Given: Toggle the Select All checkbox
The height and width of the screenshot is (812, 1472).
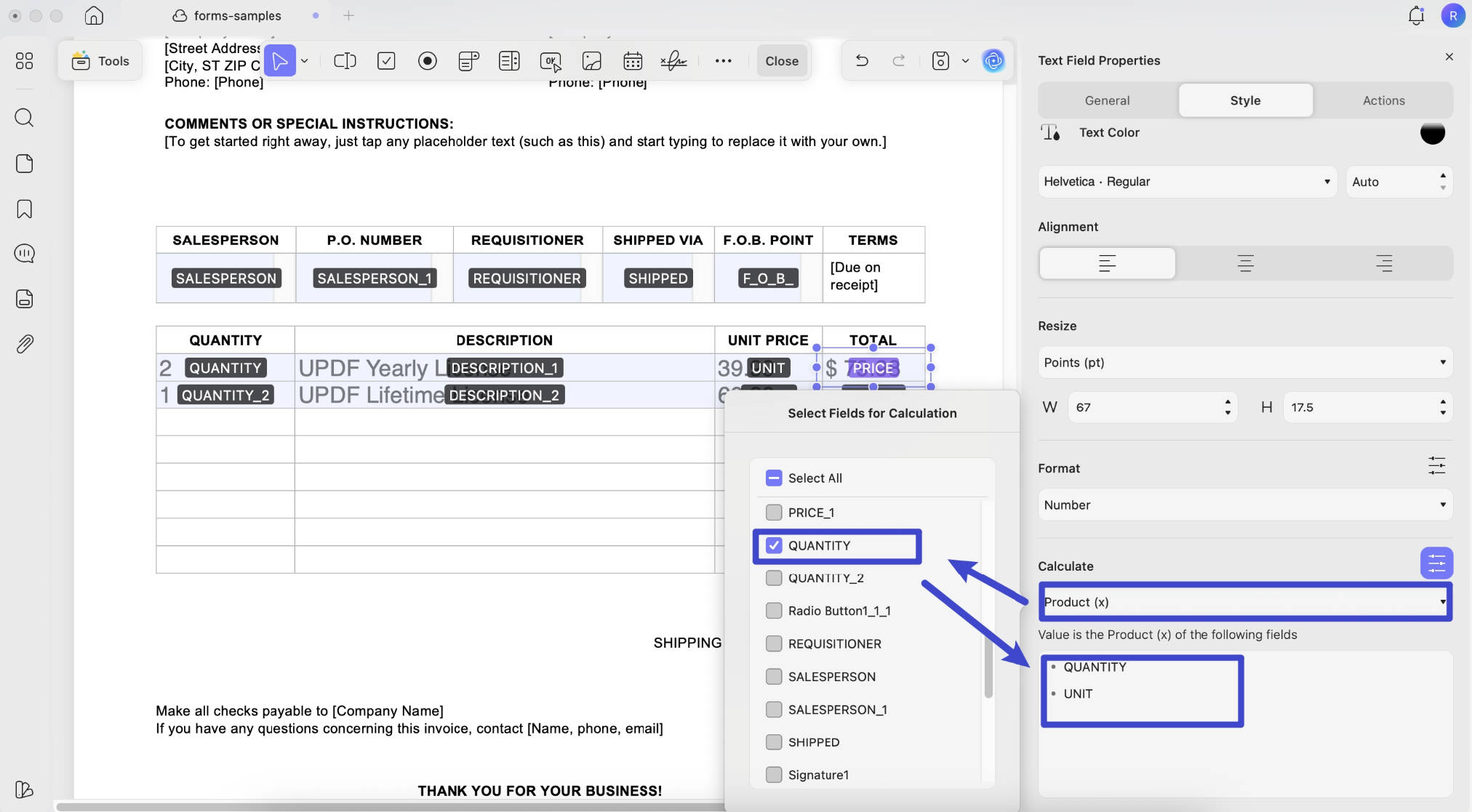Looking at the screenshot, I should pyautogui.click(x=774, y=478).
